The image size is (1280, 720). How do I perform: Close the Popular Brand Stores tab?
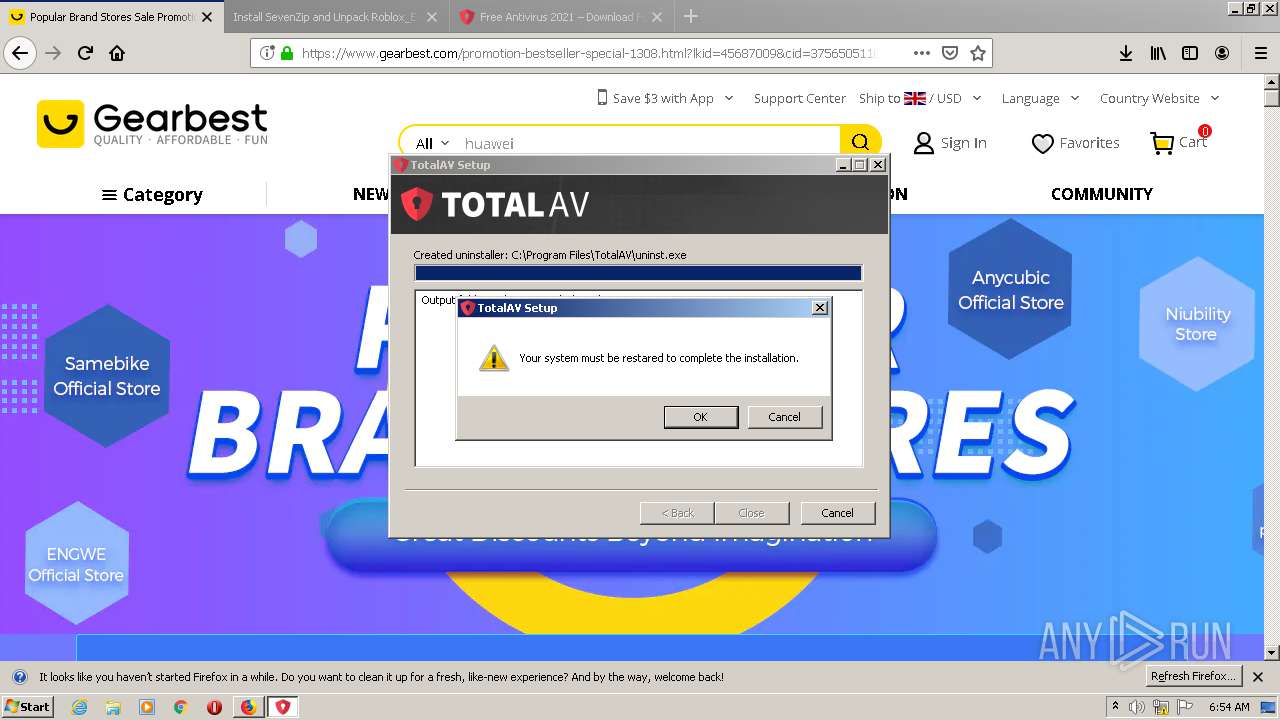(x=206, y=17)
